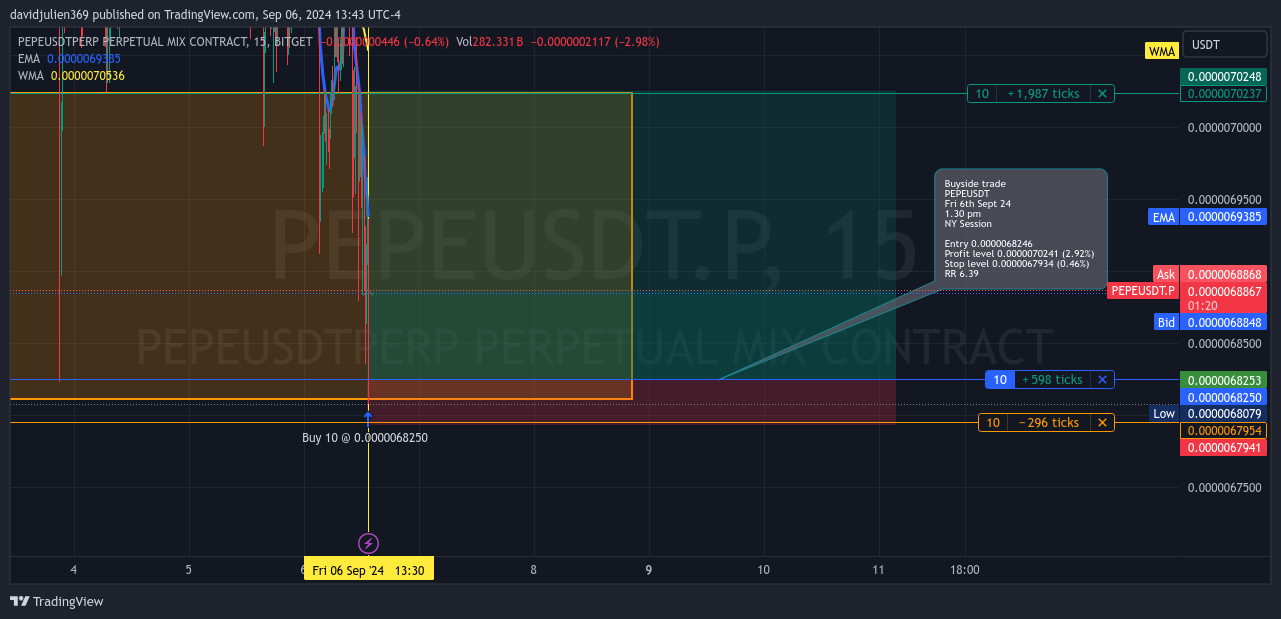This screenshot has height=619, width=1281.
Task: Click the time axis label 11
Action: (878, 570)
